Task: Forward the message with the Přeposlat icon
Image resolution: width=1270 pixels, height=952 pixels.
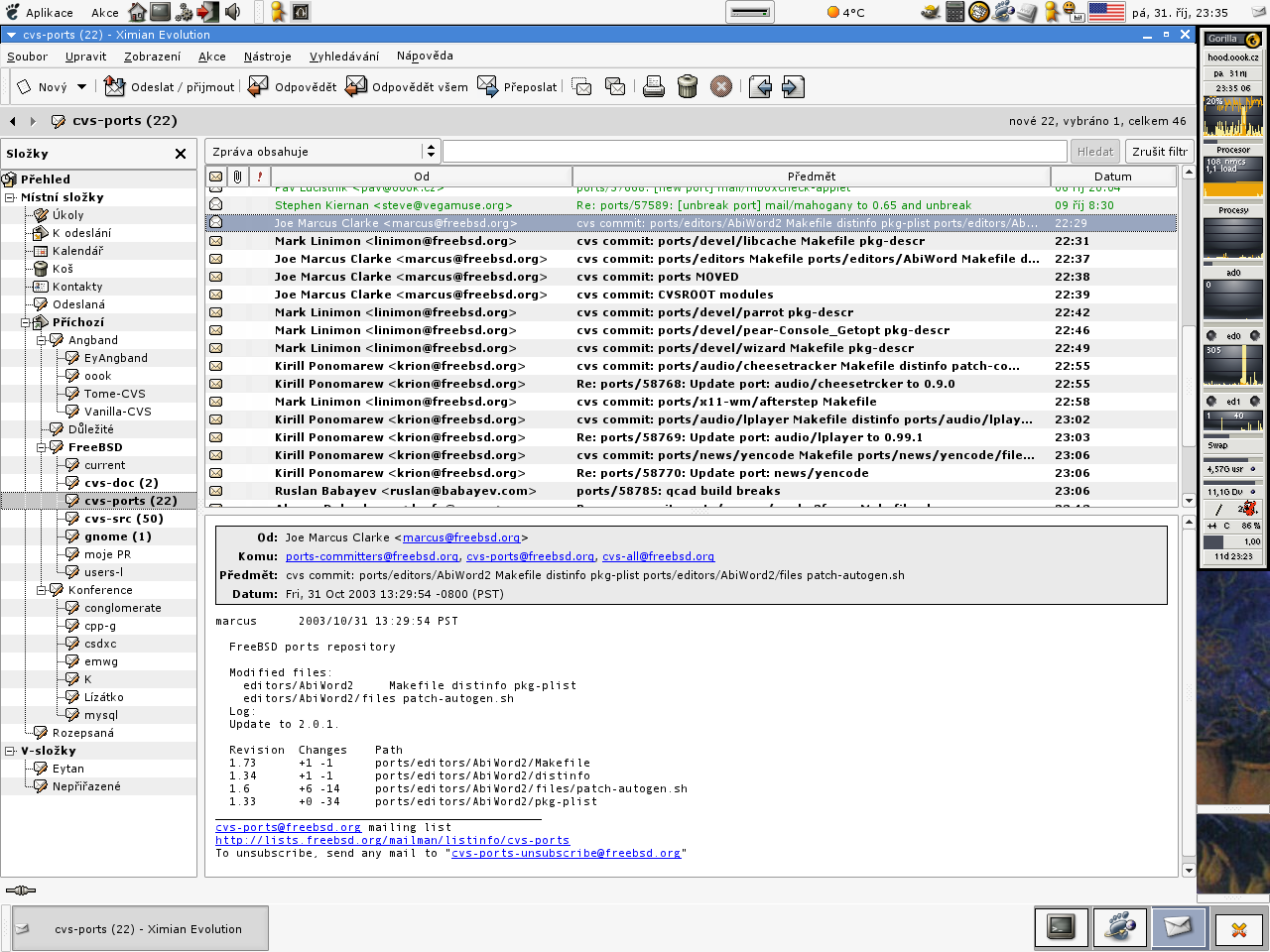Action: tap(487, 87)
